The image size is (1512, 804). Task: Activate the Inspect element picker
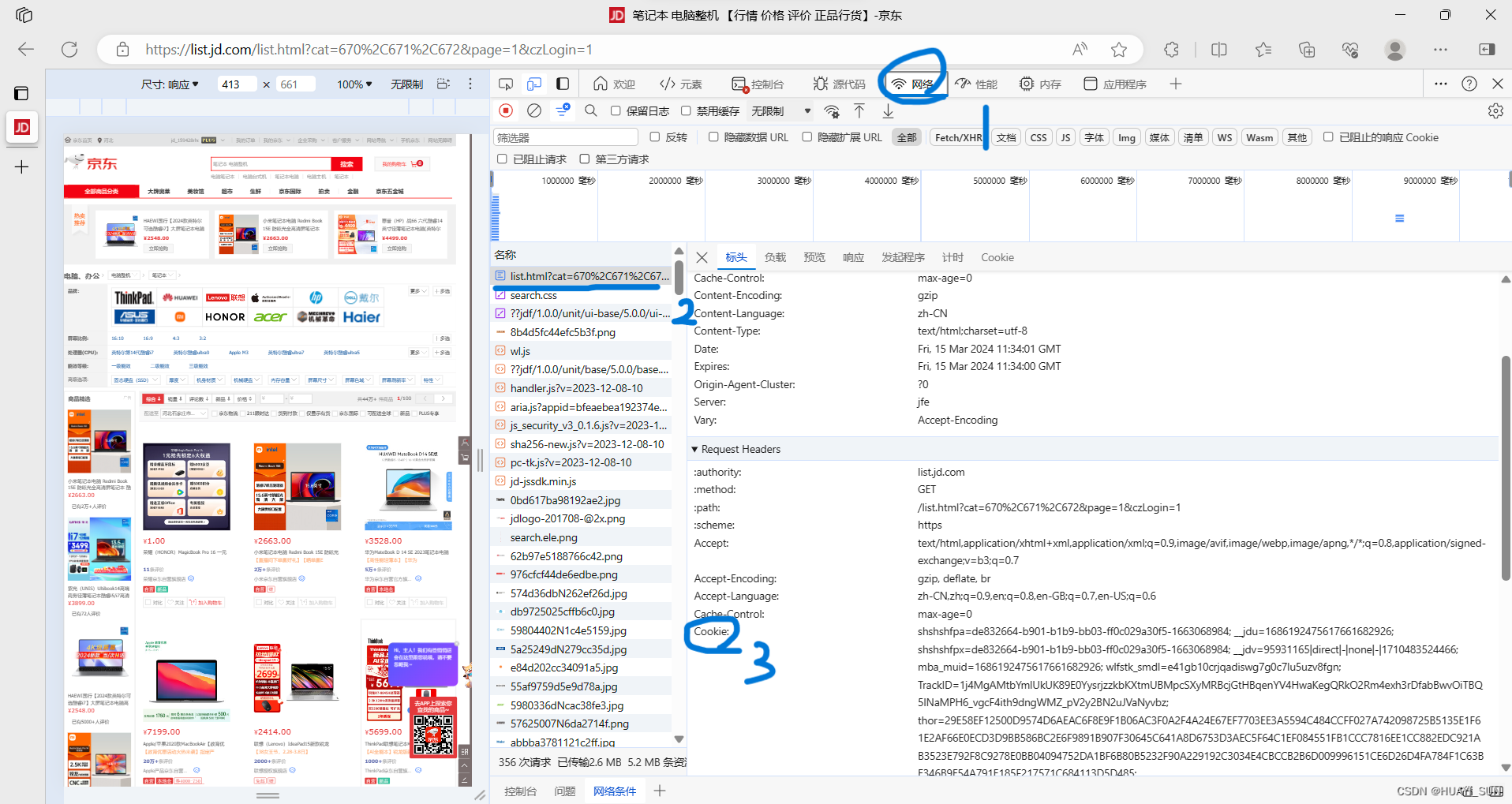(x=506, y=84)
